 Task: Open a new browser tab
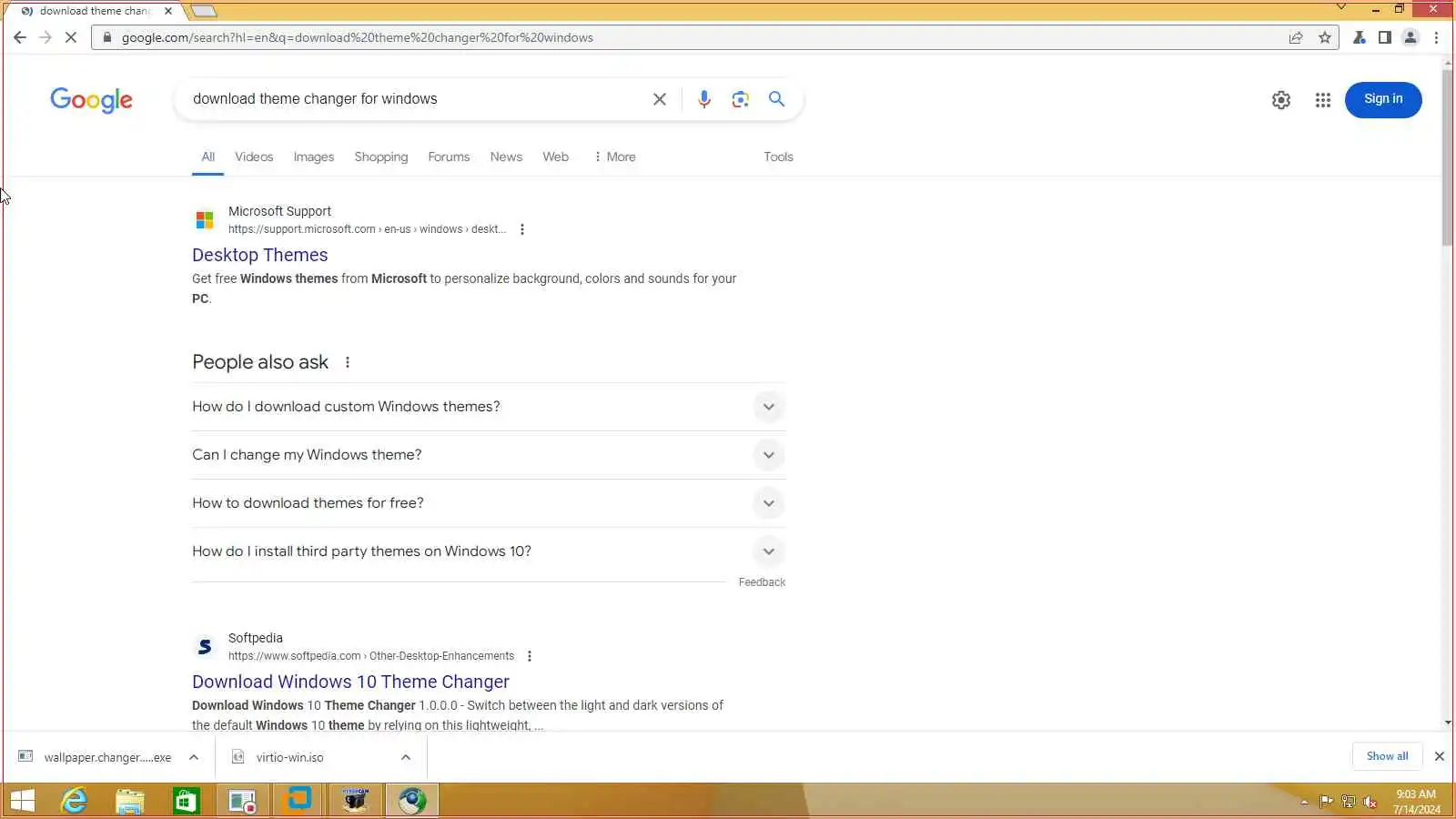(x=204, y=11)
